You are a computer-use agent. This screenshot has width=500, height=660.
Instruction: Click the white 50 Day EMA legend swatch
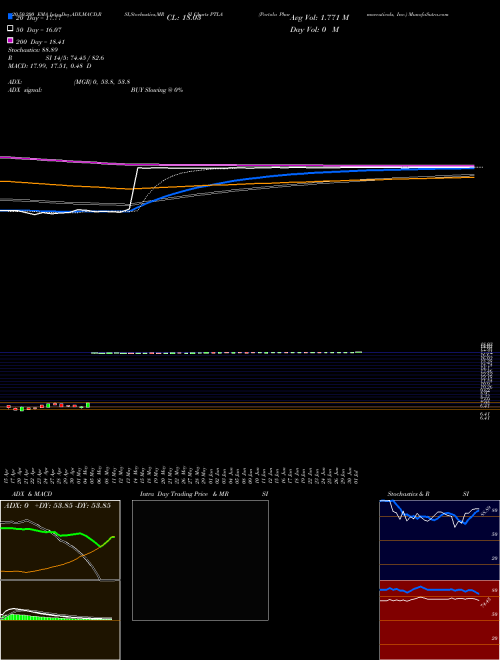click(10, 29)
